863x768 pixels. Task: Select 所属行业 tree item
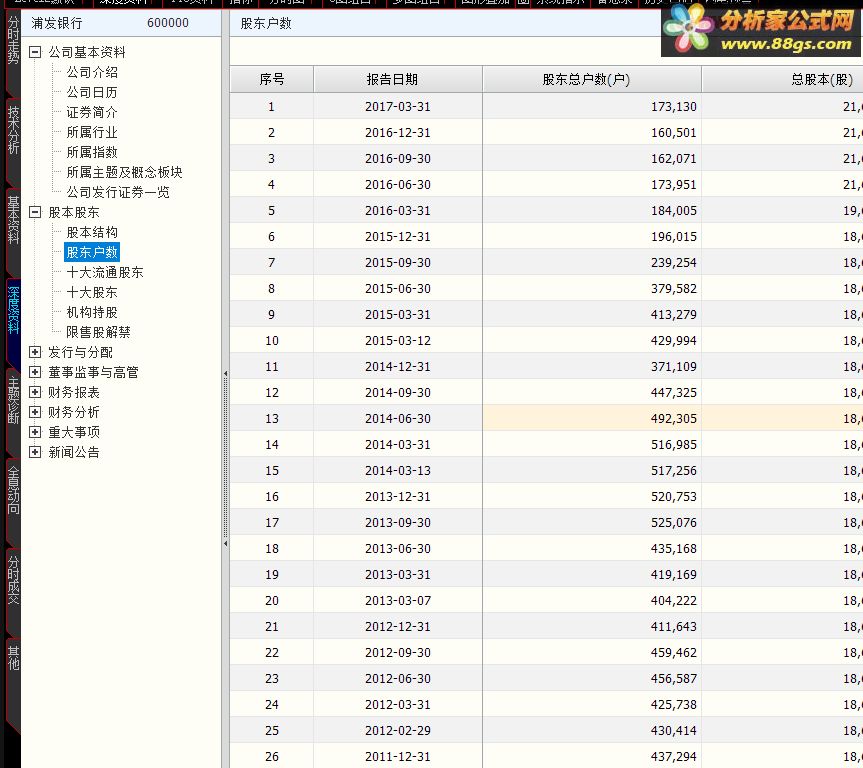[92, 132]
